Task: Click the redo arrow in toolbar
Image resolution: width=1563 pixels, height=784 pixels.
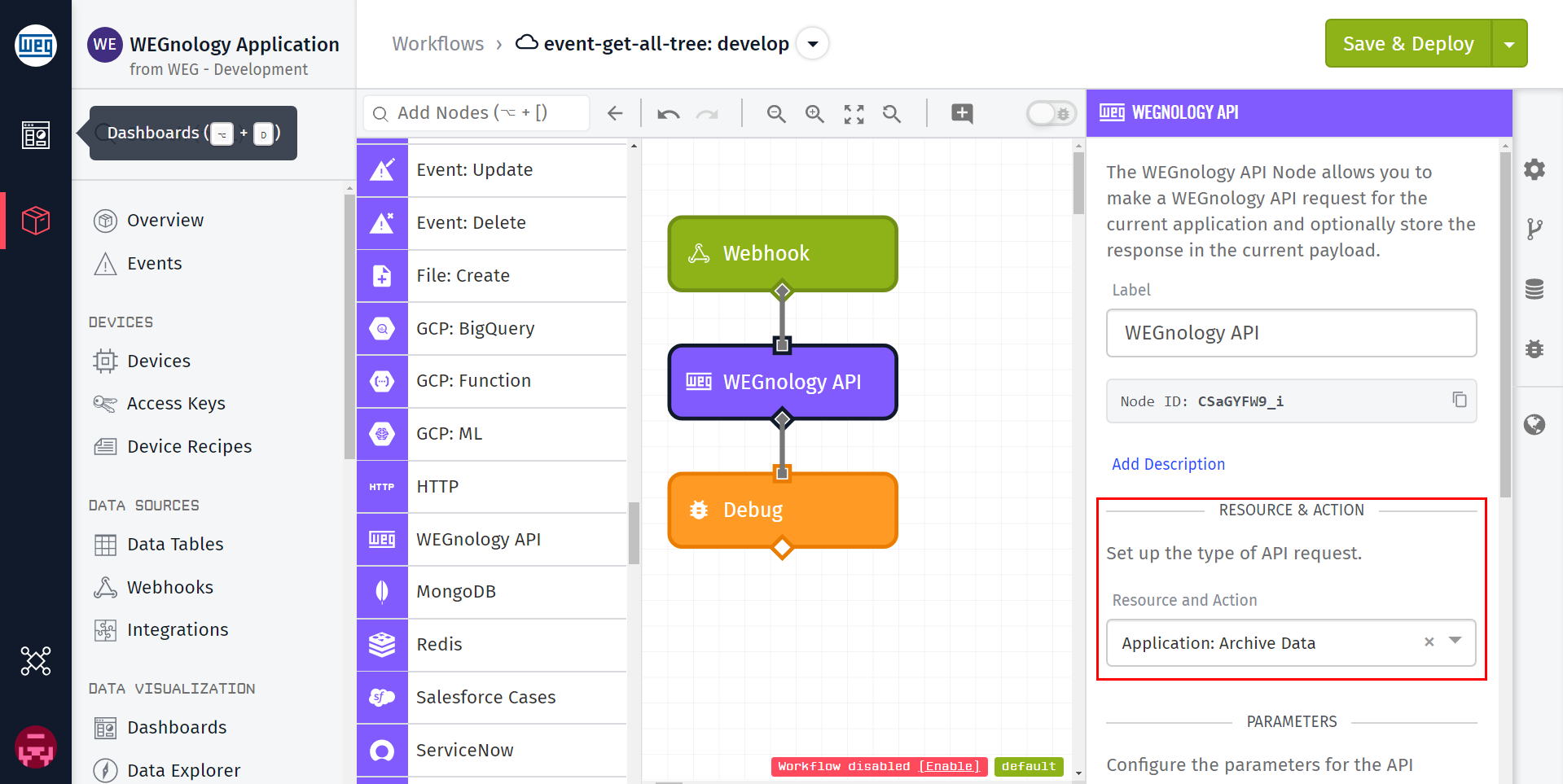Action: tap(707, 114)
